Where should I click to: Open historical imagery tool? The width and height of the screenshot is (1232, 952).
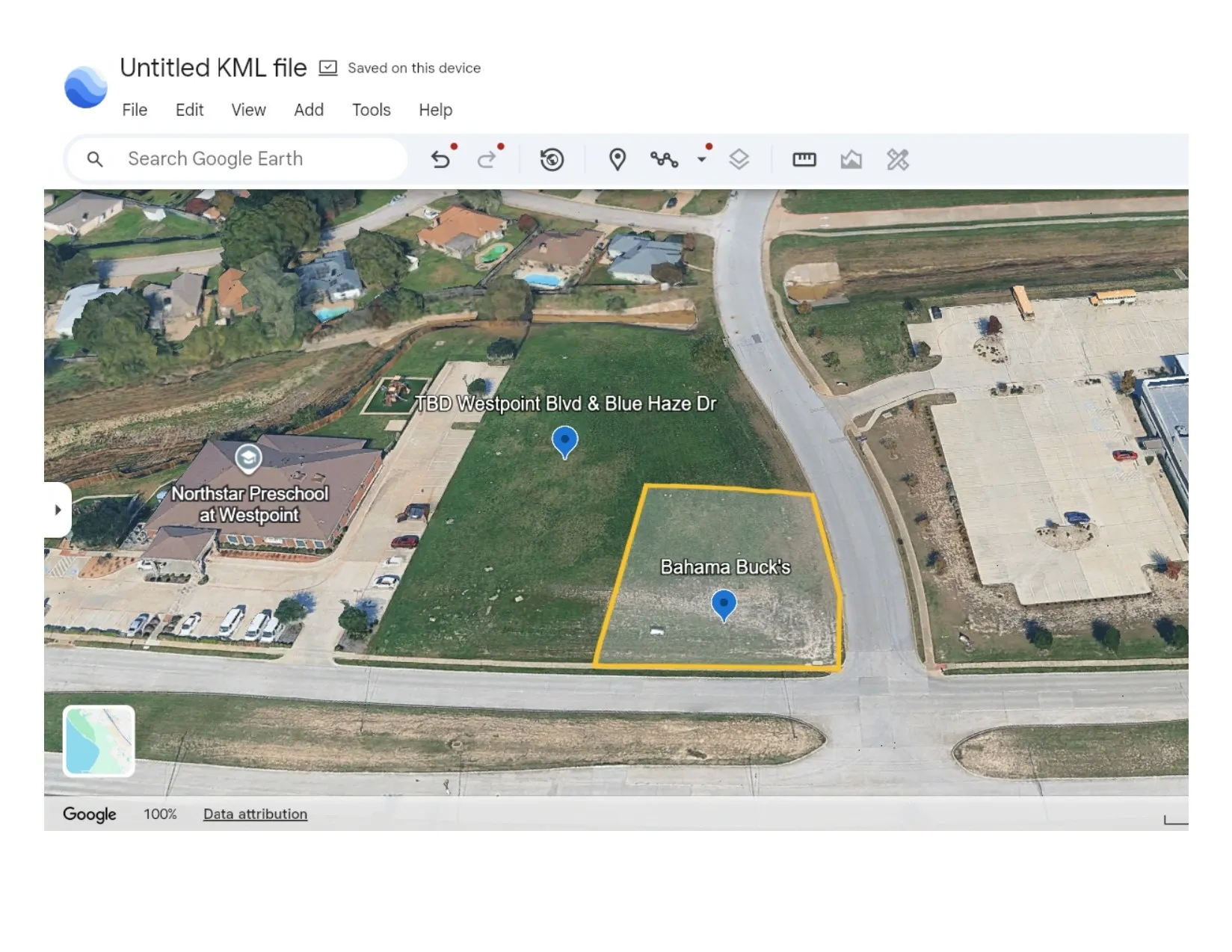552,159
